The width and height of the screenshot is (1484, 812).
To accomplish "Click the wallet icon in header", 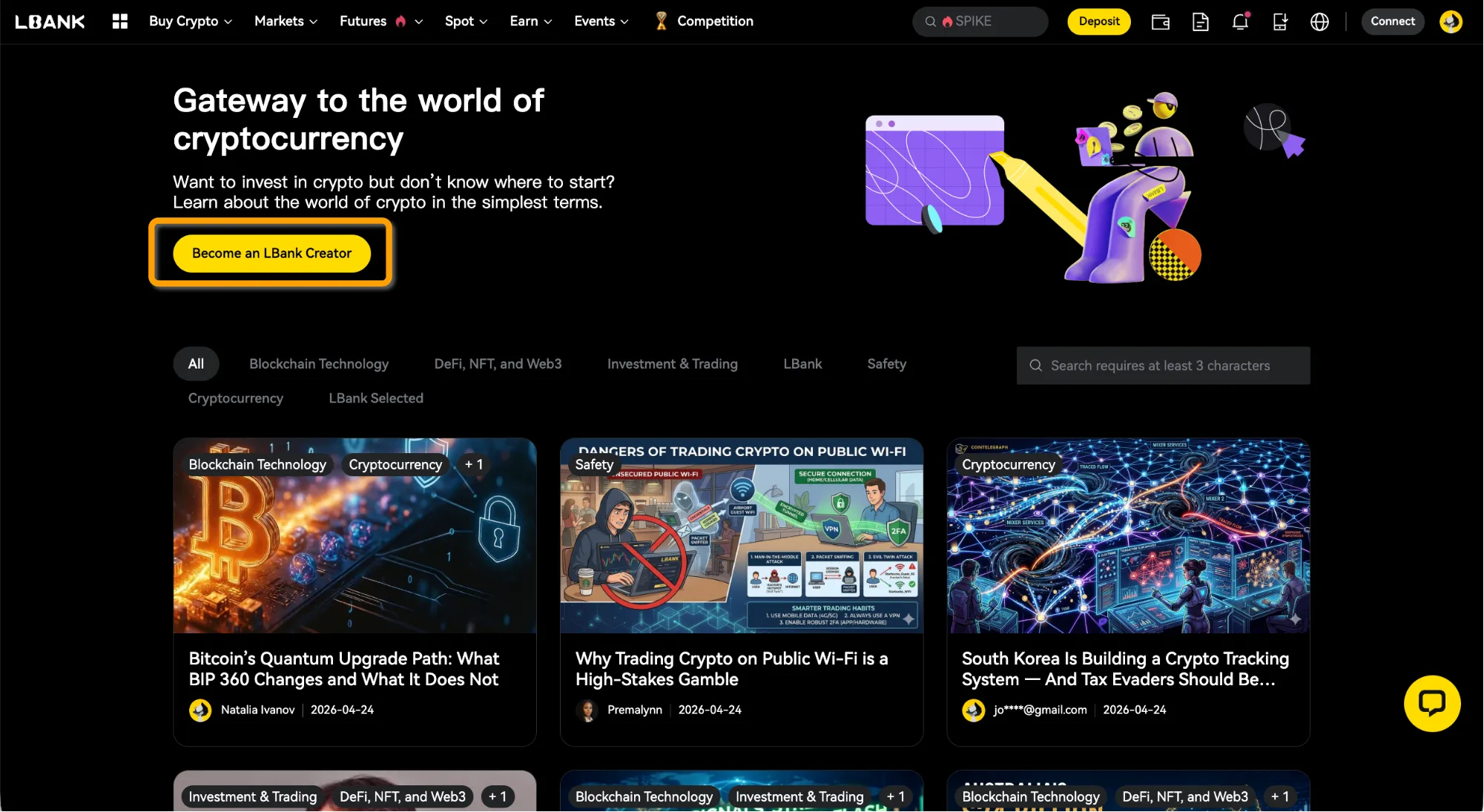I will pos(1160,22).
